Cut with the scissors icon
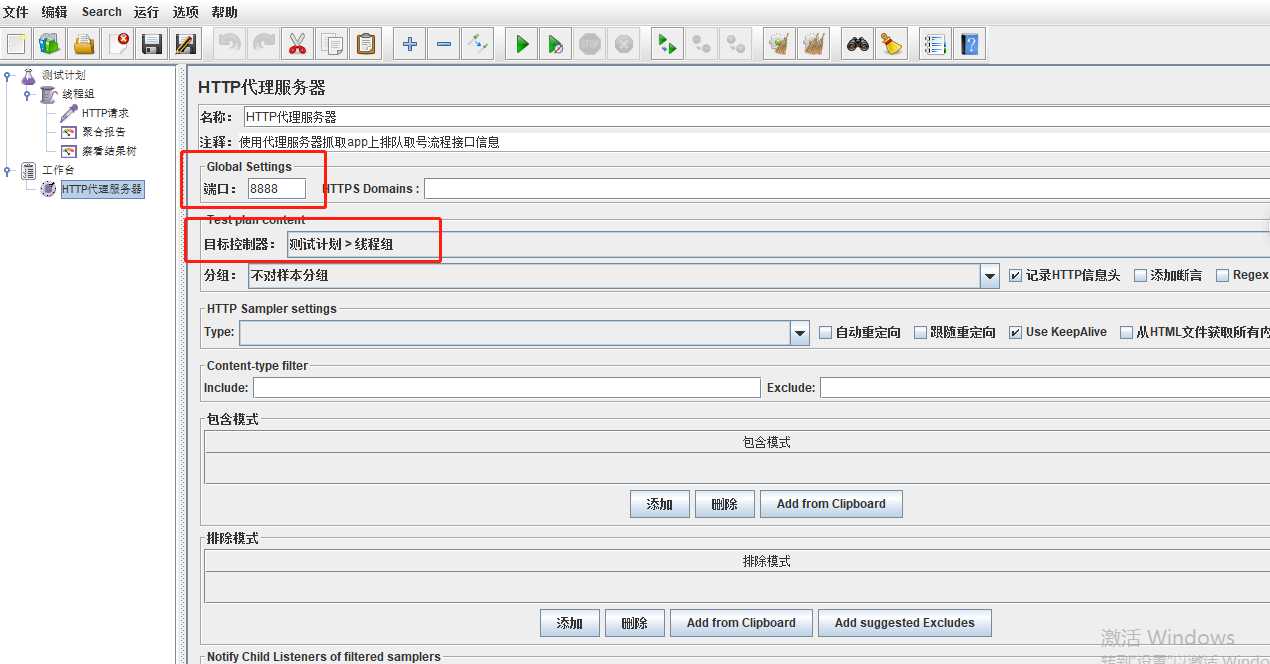Viewport: 1270px width, 664px height. click(298, 44)
